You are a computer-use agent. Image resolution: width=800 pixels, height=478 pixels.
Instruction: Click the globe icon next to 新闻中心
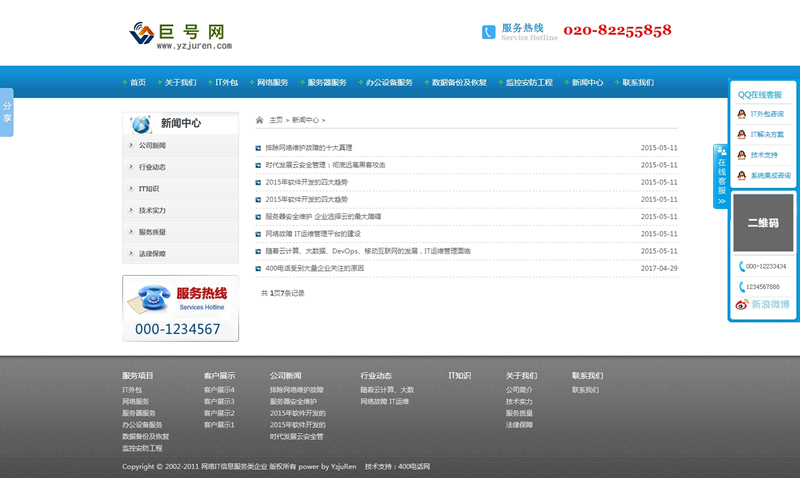(x=141, y=124)
